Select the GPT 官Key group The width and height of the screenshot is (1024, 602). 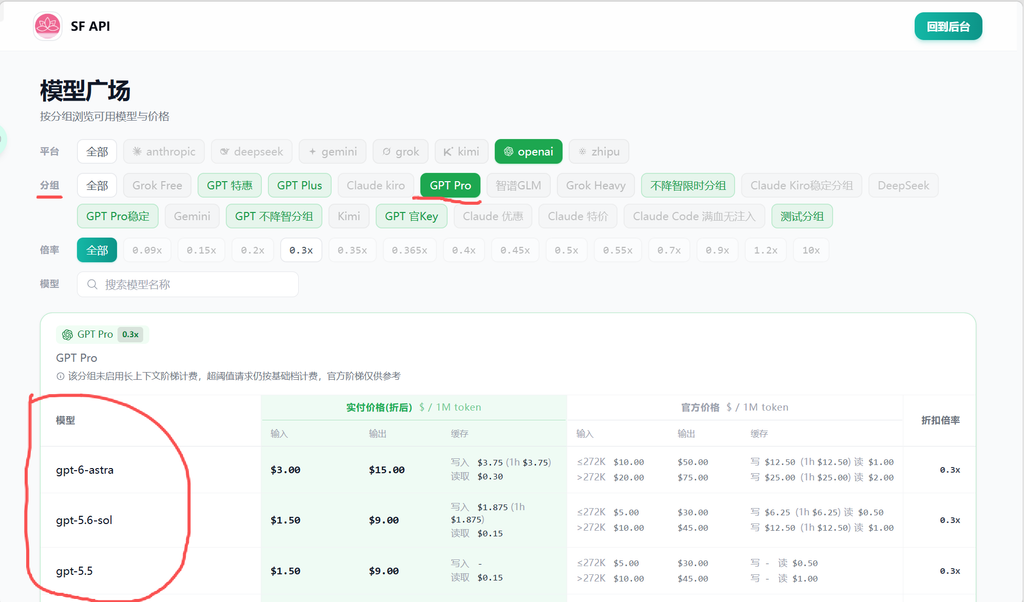[411, 216]
